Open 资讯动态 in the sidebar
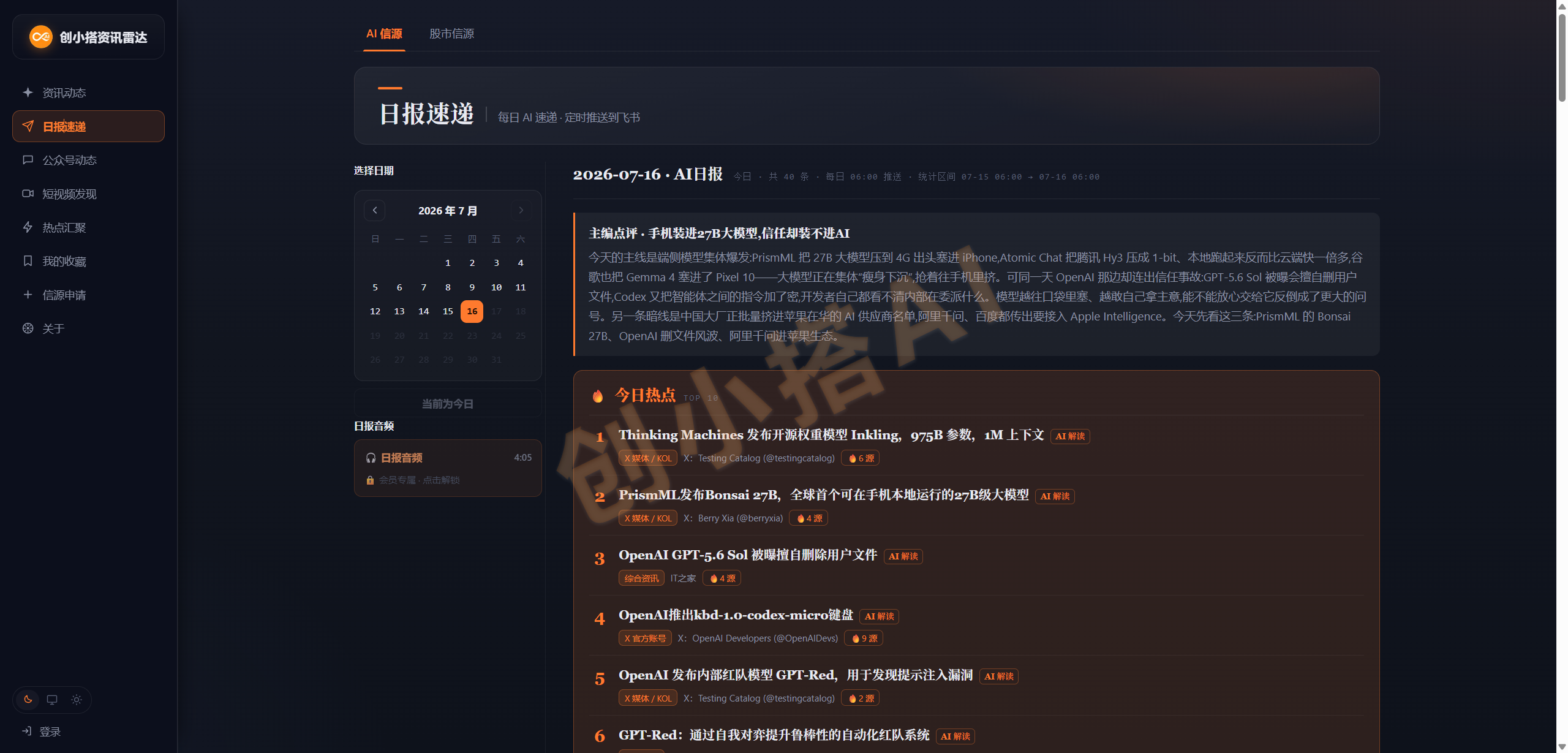Image resolution: width=1568 pixels, height=753 pixels. (88, 93)
